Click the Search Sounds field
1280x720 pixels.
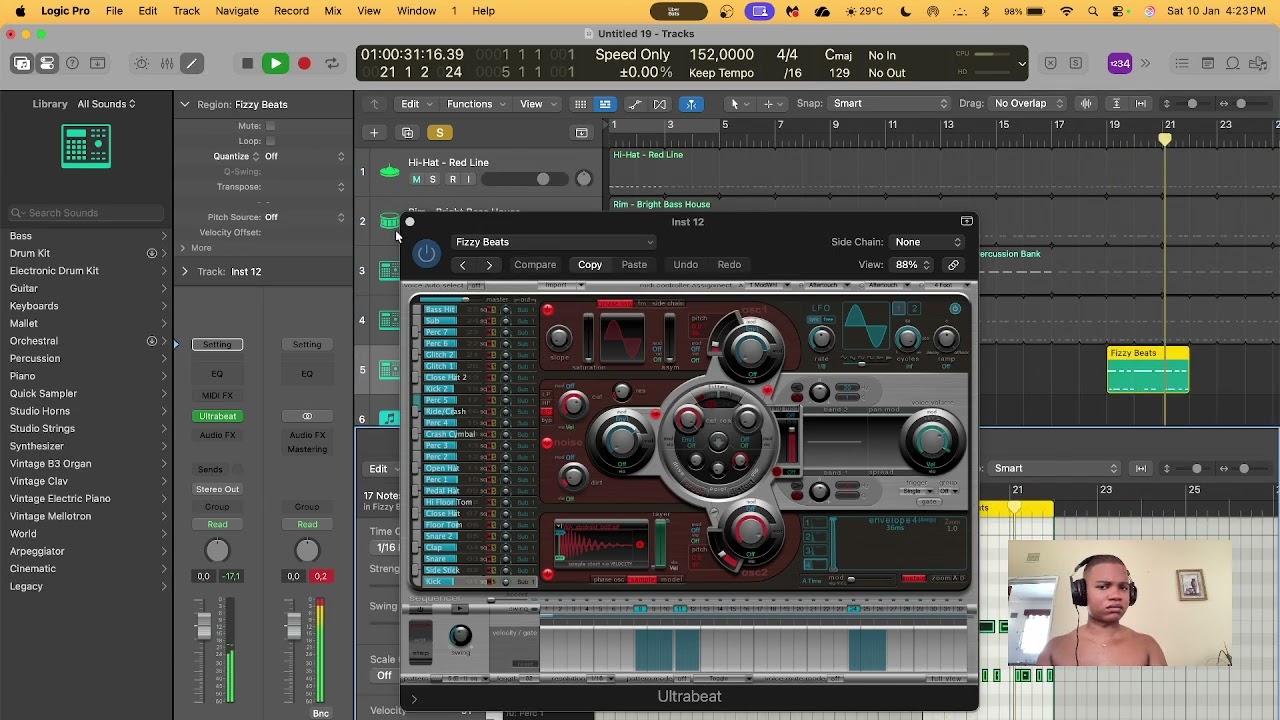(x=87, y=213)
